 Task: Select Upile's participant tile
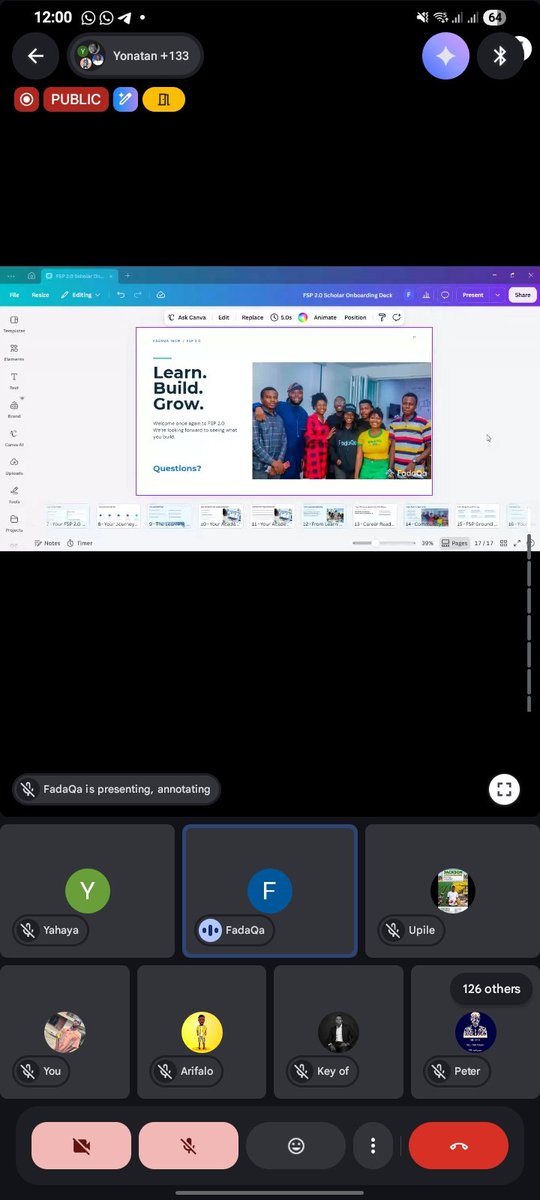coord(452,890)
